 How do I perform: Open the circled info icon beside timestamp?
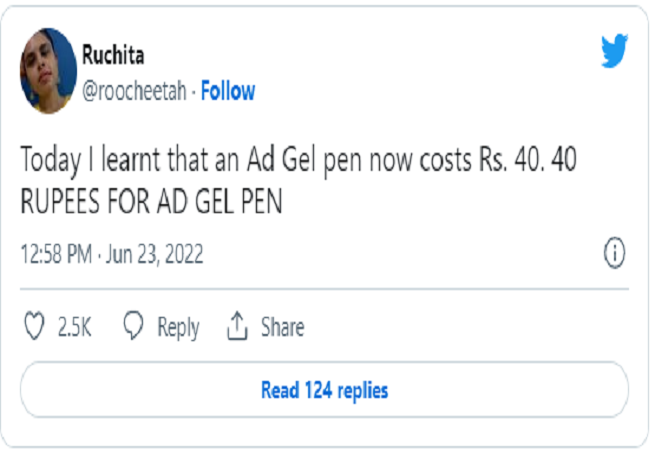(614, 253)
